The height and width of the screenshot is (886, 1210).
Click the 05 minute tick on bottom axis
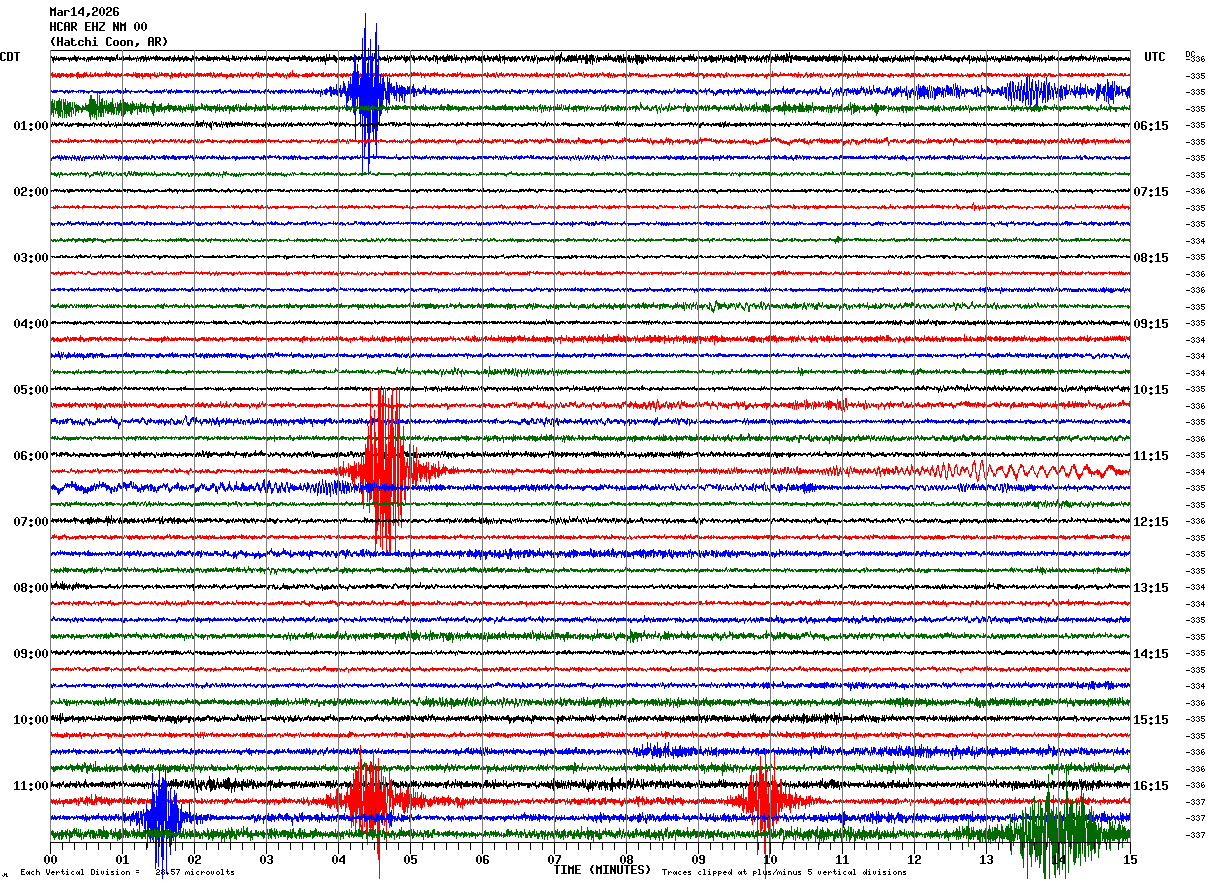pyautogui.click(x=410, y=859)
